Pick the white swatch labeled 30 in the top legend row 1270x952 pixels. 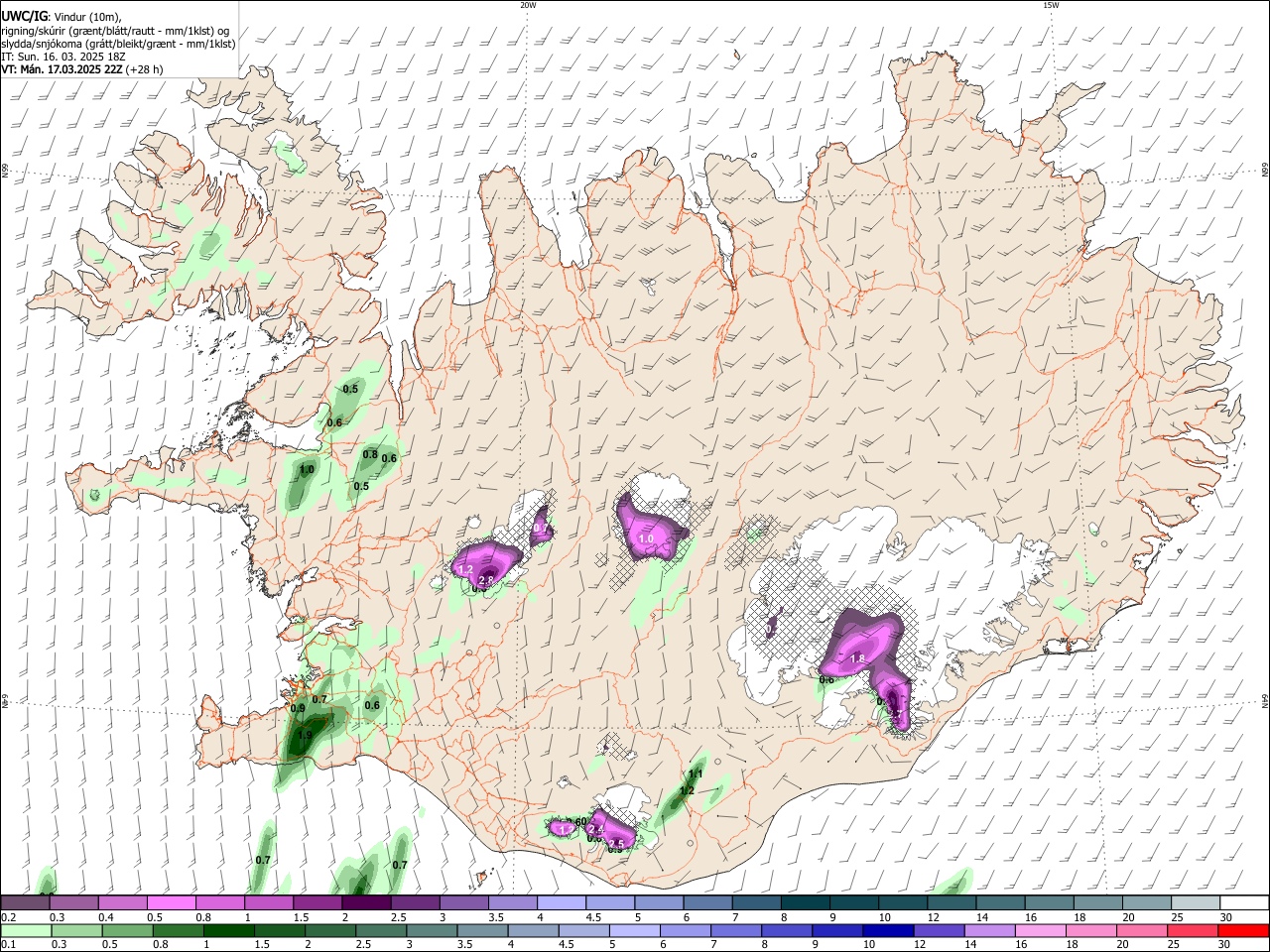[1243, 903]
